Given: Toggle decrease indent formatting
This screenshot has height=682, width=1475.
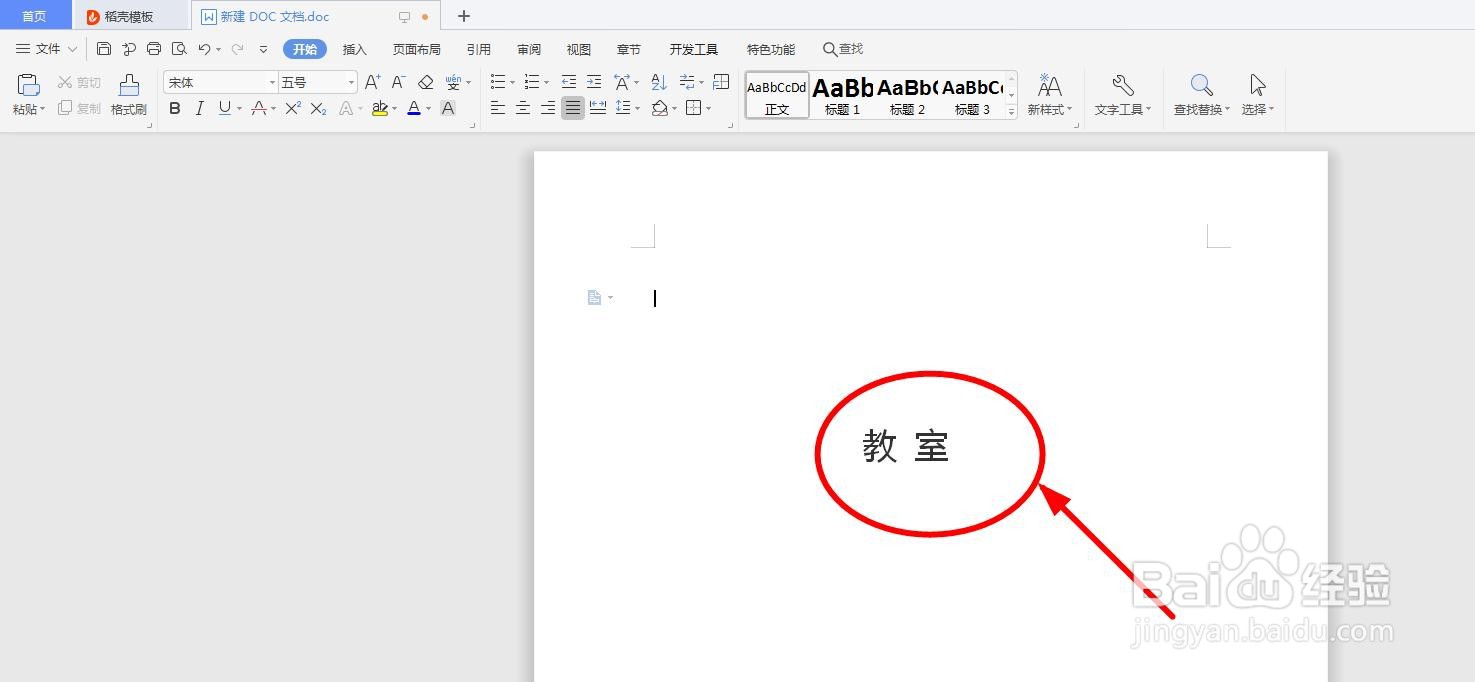Looking at the screenshot, I should [569, 81].
